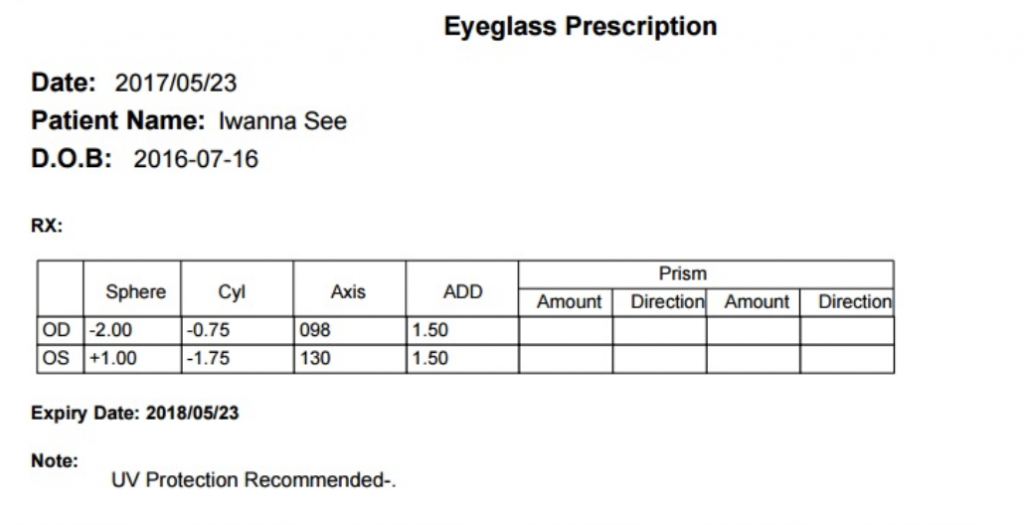The image size is (1024, 525).
Task: Select the OD row label
Action: [x=56, y=330]
